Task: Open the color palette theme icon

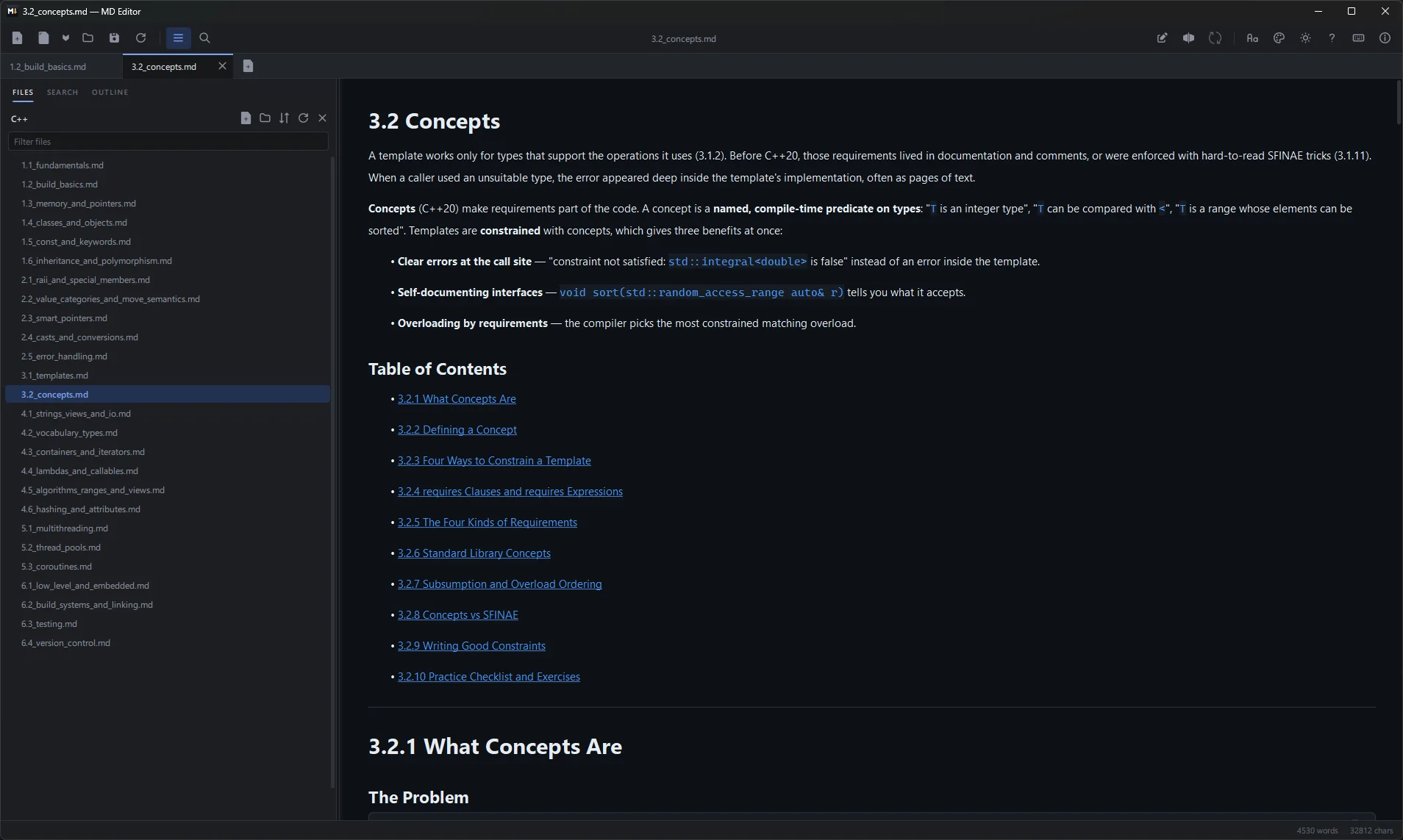Action: coord(1279,38)
